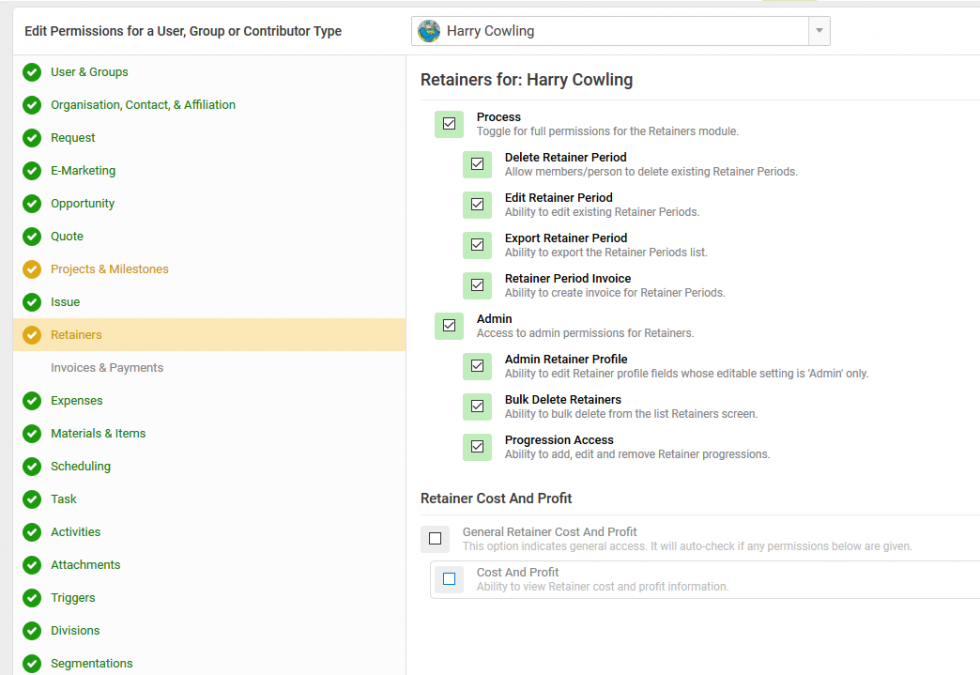Open the user selector dropdown arrow
Image resolution: width=980 pixels, height=675 pixels.
click(x=819, y=31)
